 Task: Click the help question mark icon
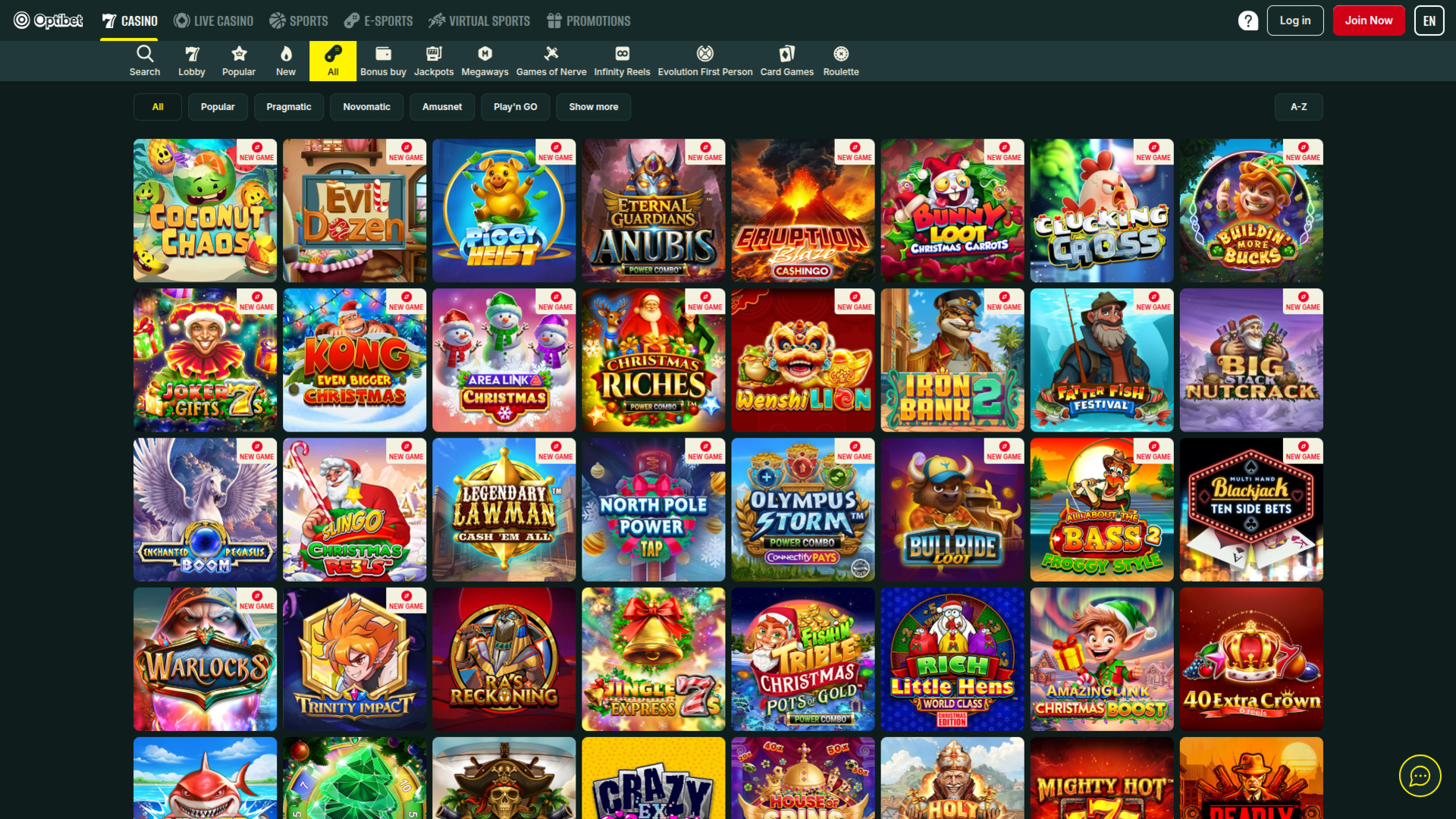[1248, 20]
